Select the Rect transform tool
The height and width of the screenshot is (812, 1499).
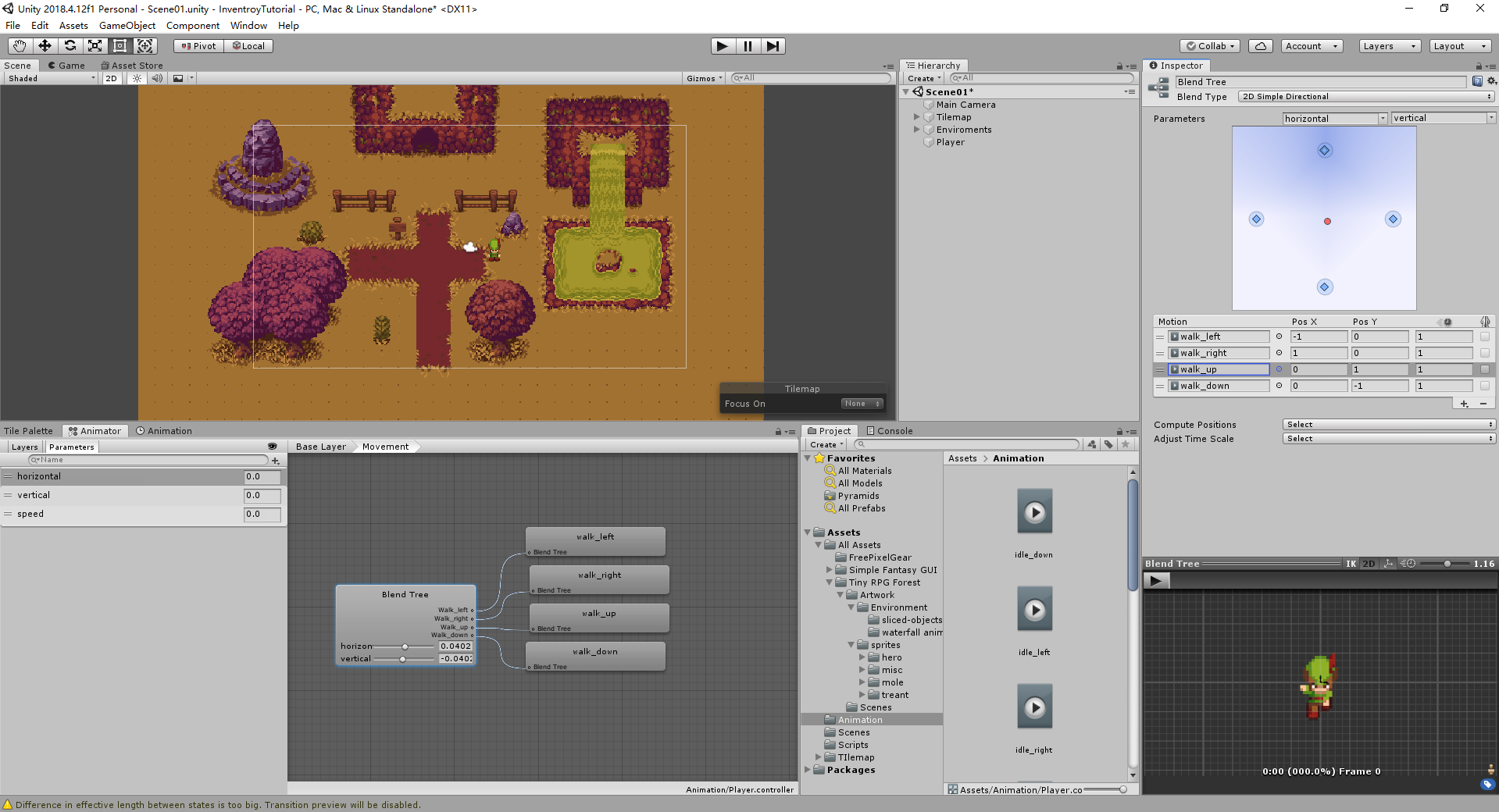click(120, 45)
